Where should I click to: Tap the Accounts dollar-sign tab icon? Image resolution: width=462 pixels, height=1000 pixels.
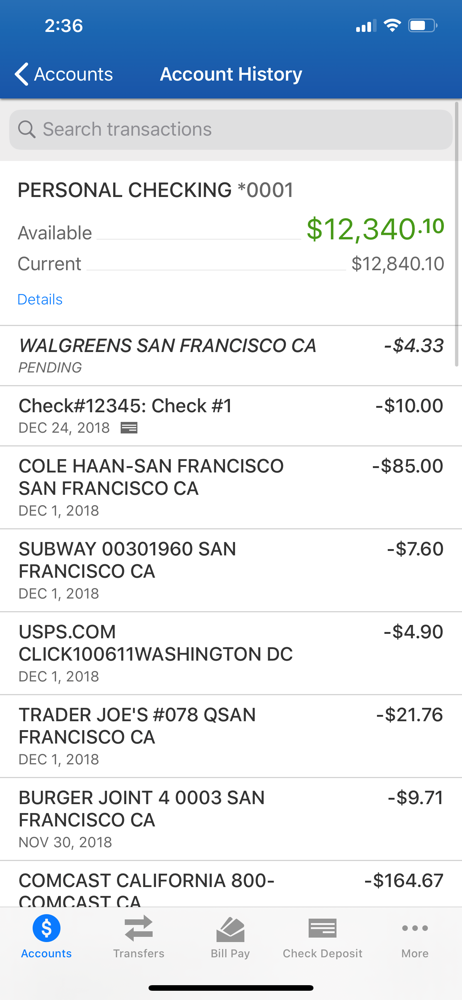46,928
